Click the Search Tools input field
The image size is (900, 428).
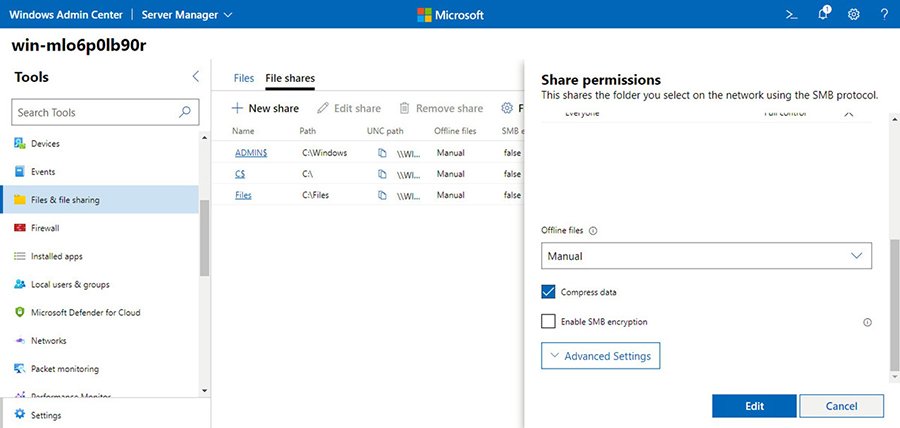[95, 112]
